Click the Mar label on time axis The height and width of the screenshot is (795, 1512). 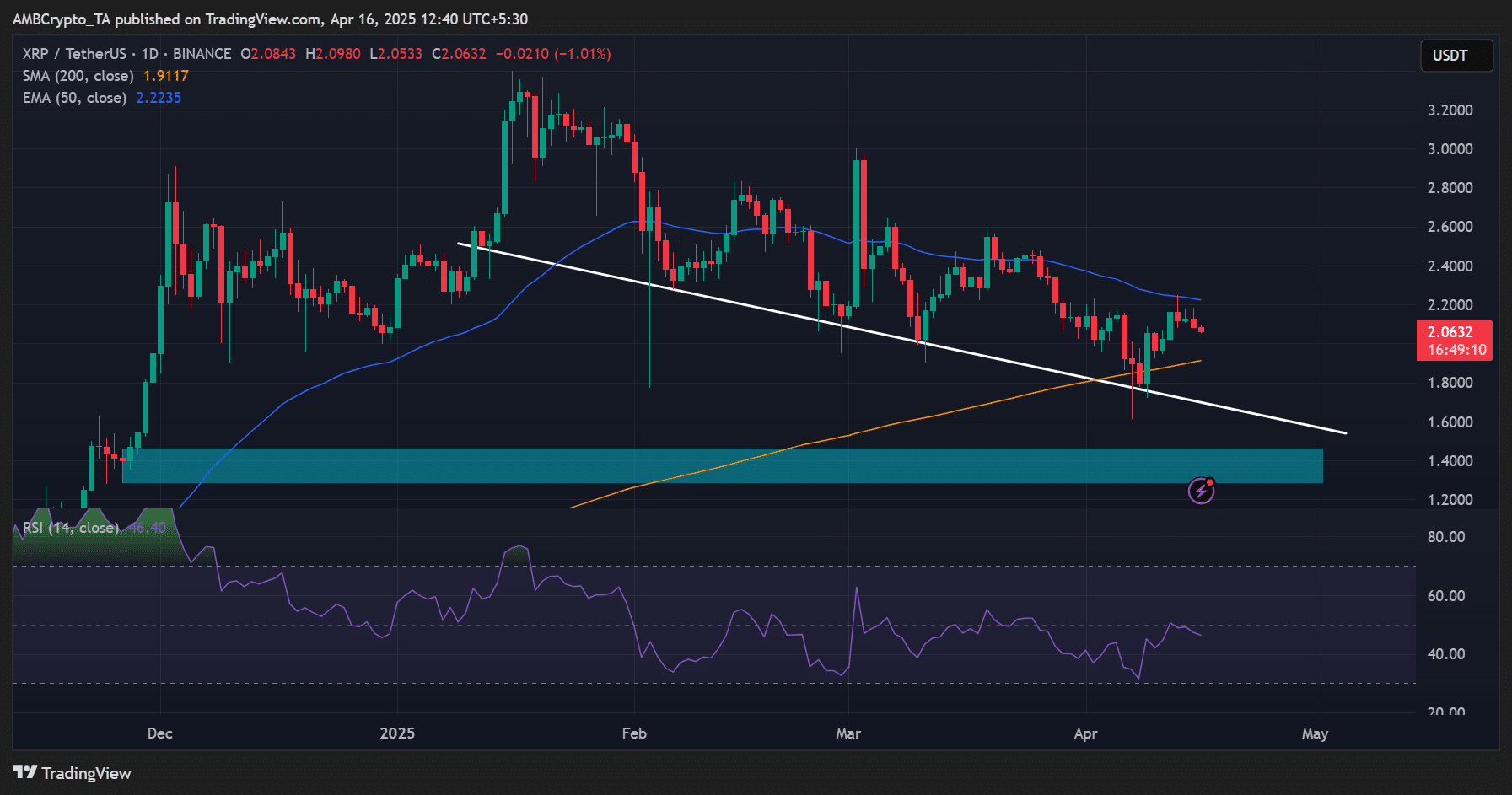tap(848, 733)
